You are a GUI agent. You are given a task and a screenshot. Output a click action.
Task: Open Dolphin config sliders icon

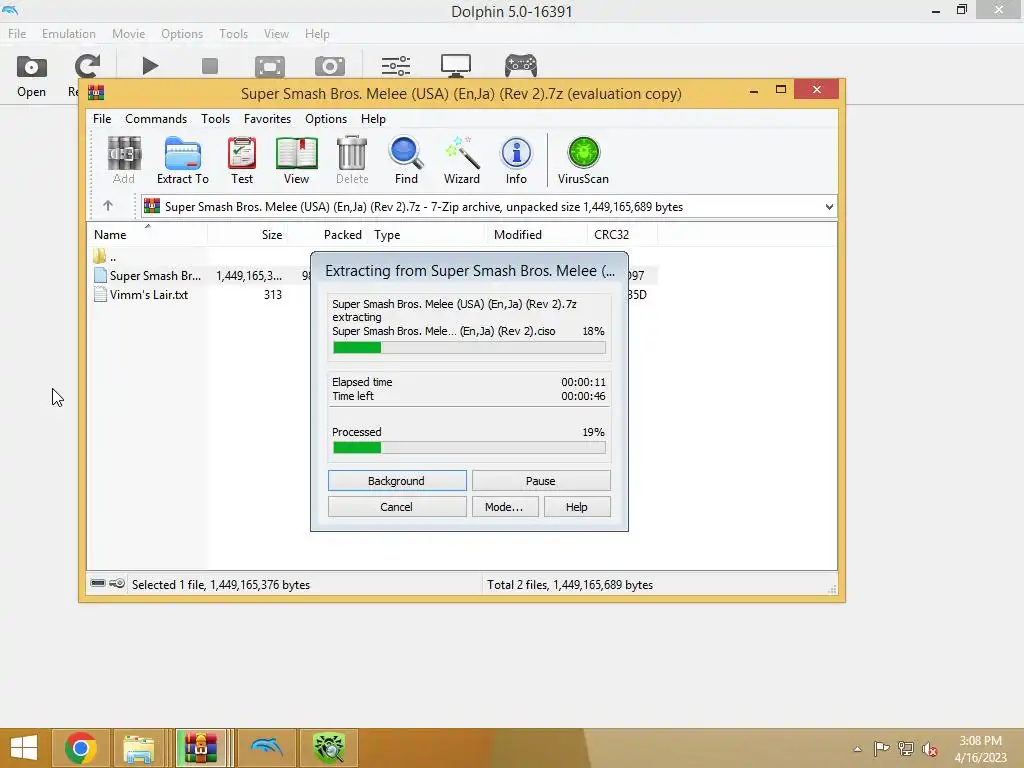pos(396,66)
